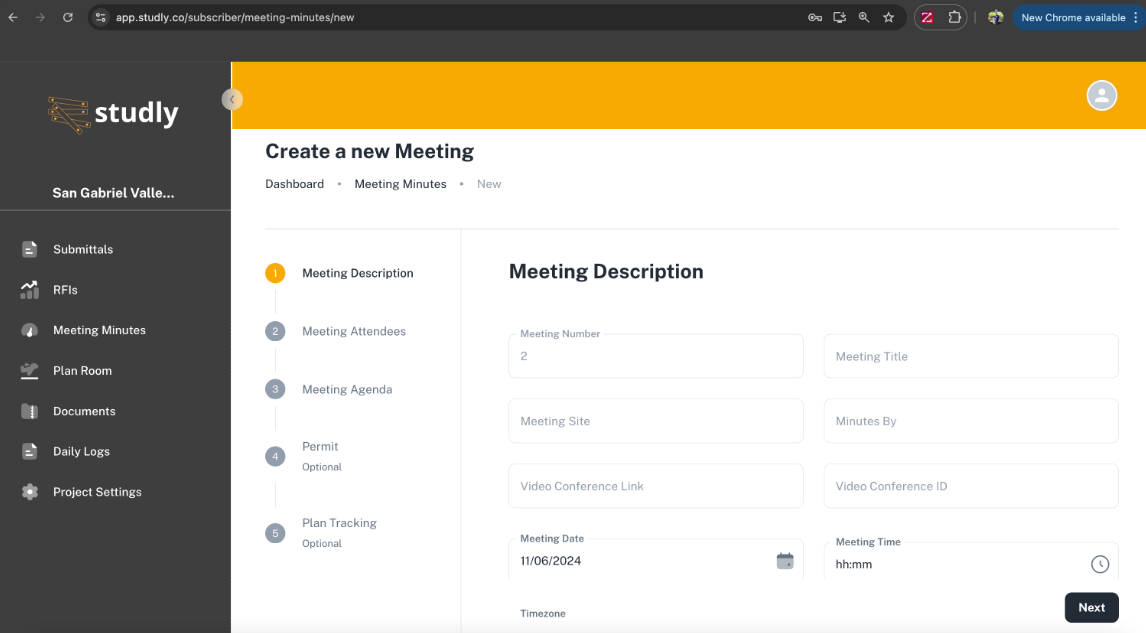Open the calendar picker for Meeting Date
This screenshot has width=1146, height=633.
pos(786,561)
